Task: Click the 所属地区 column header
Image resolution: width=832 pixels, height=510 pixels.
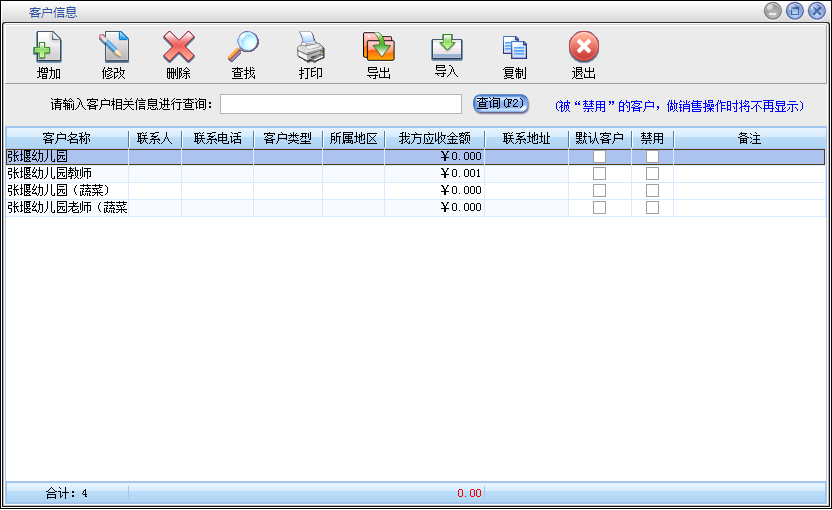Action: coord(353,139)
